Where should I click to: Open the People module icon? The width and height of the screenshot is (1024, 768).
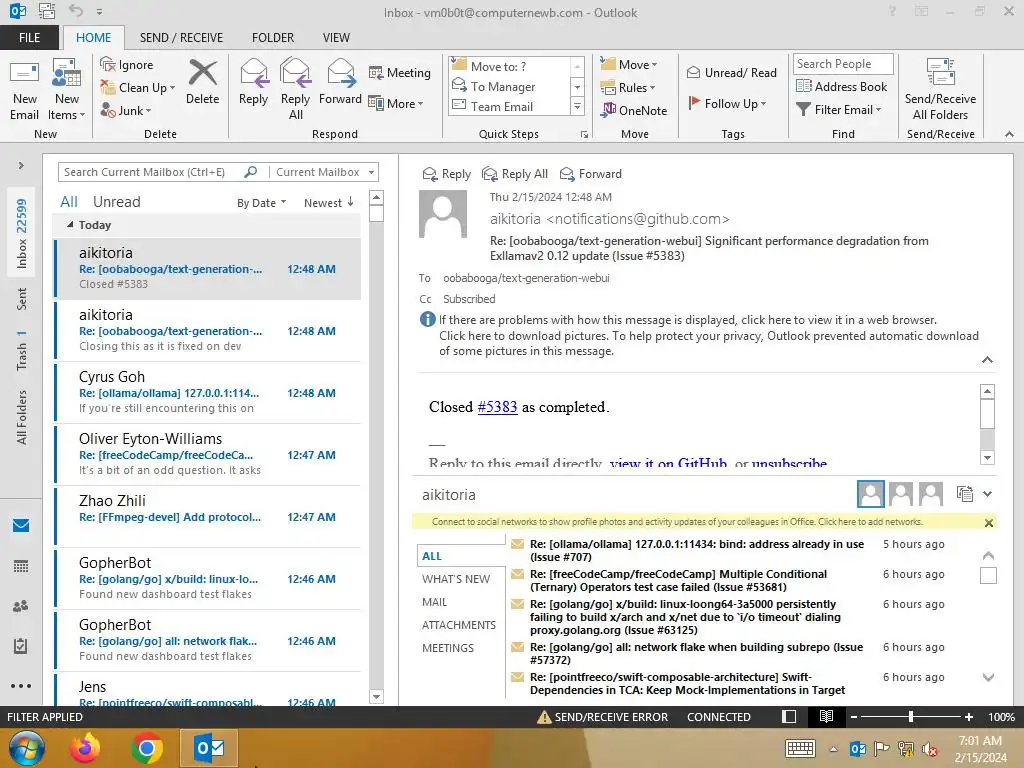click(21, 606)
